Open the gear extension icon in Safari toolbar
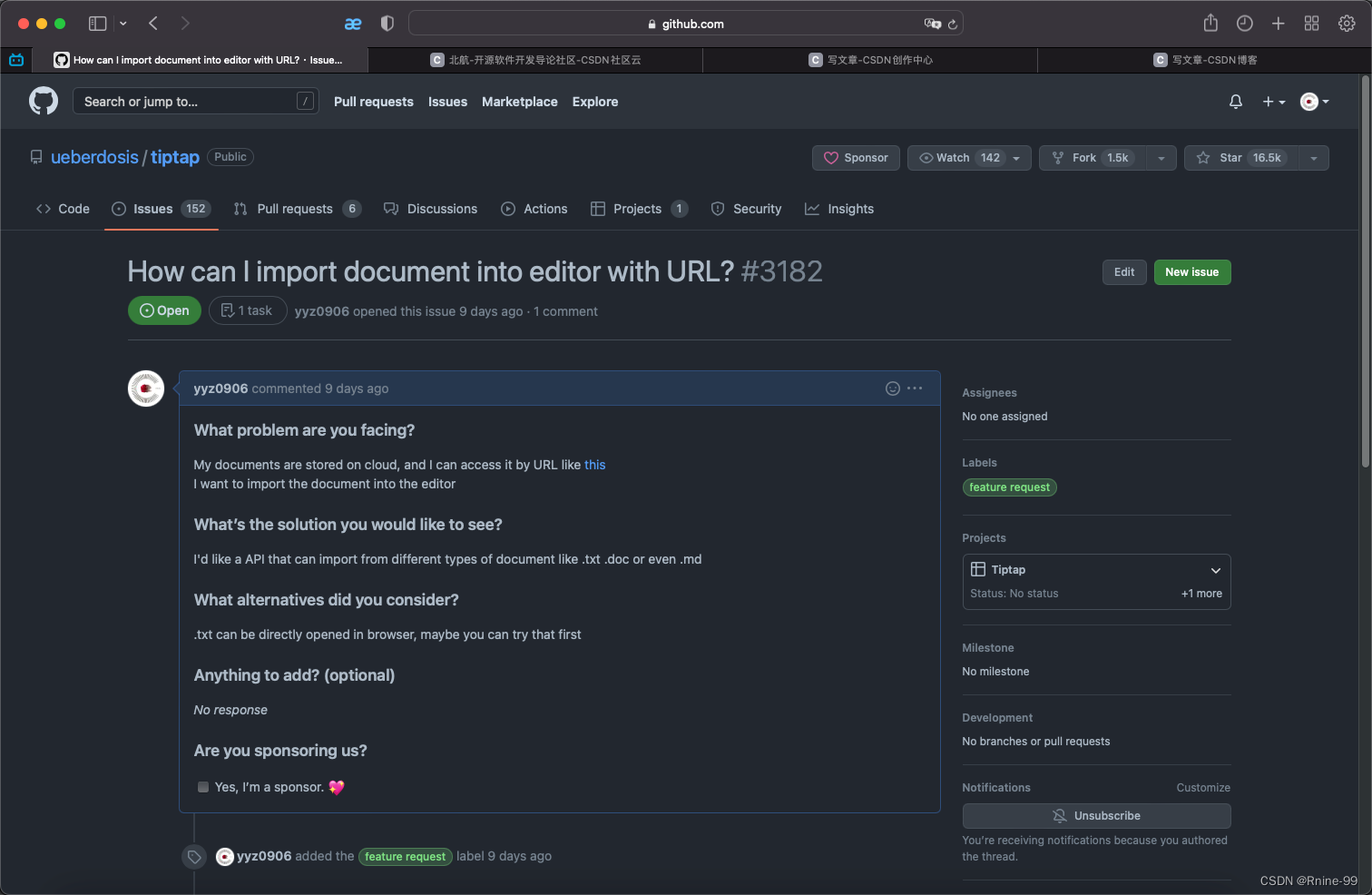This screenshot has height=895, width=1372. (1347, 24)
